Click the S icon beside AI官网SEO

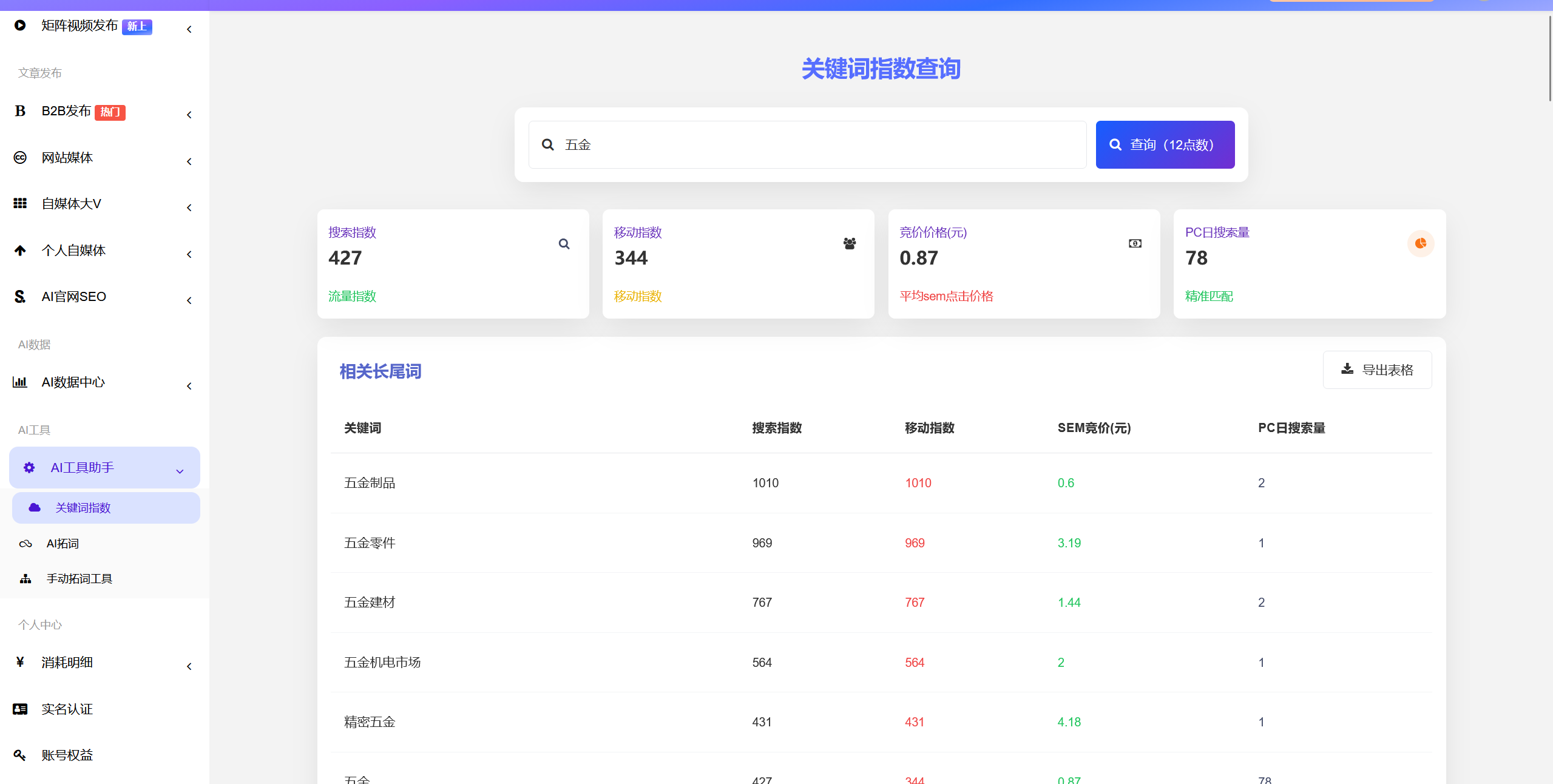click(x=20, y=297)
